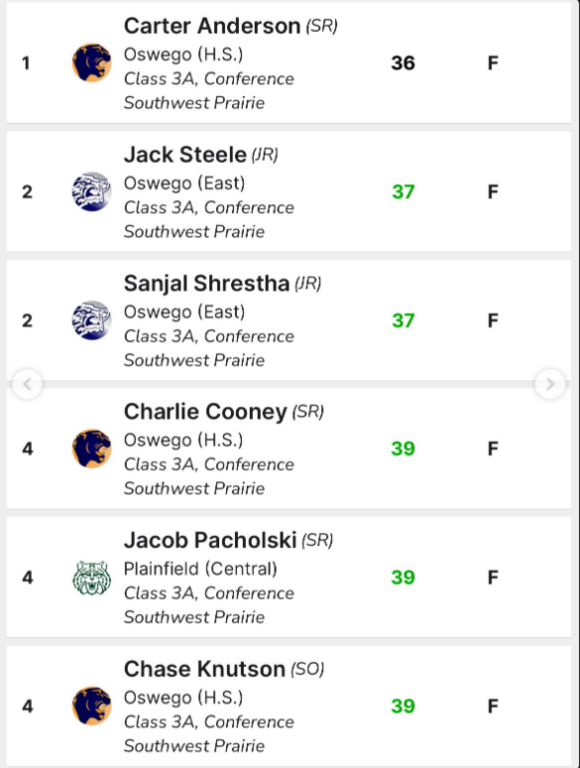Click Chase Knutson's Oswego panther logo
The height and width of the screenshot is (768, 580).
click(x=92, y=706)
